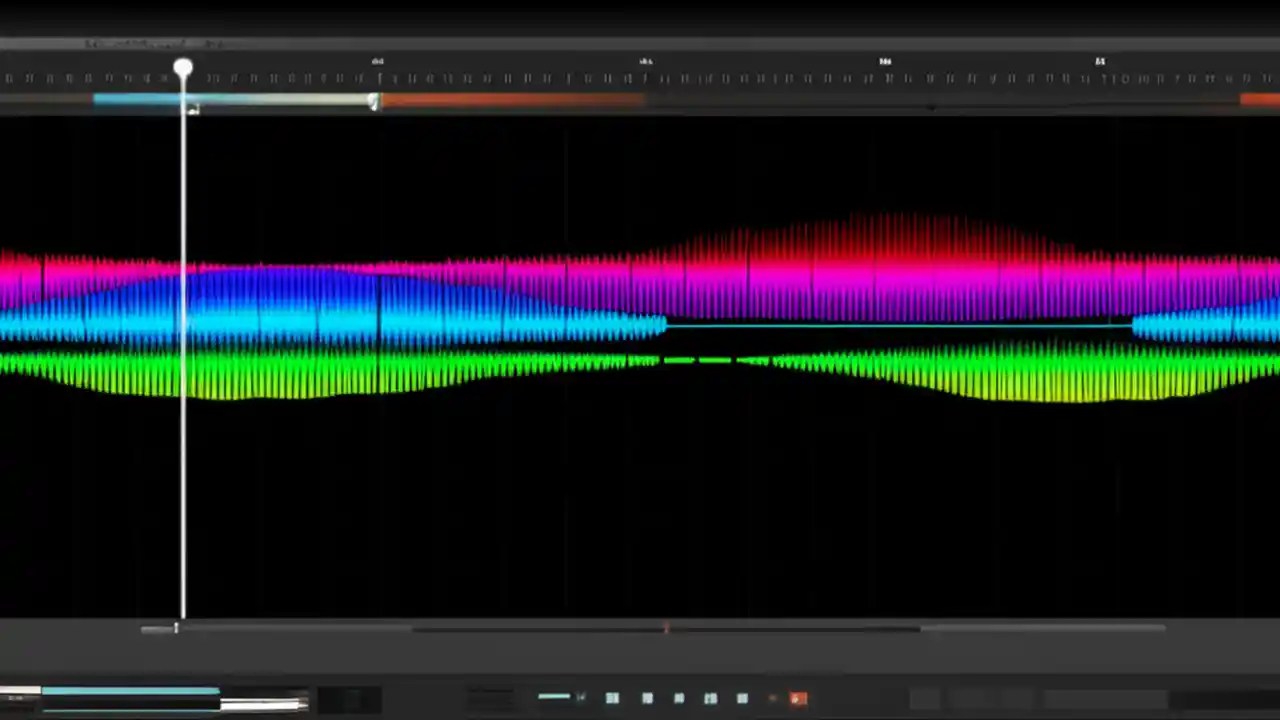Image resolution: width=1280 pixels, height=720 pixels.
Task: Click the record button in bottom toolbar
Action: click(x=798, y=698)
